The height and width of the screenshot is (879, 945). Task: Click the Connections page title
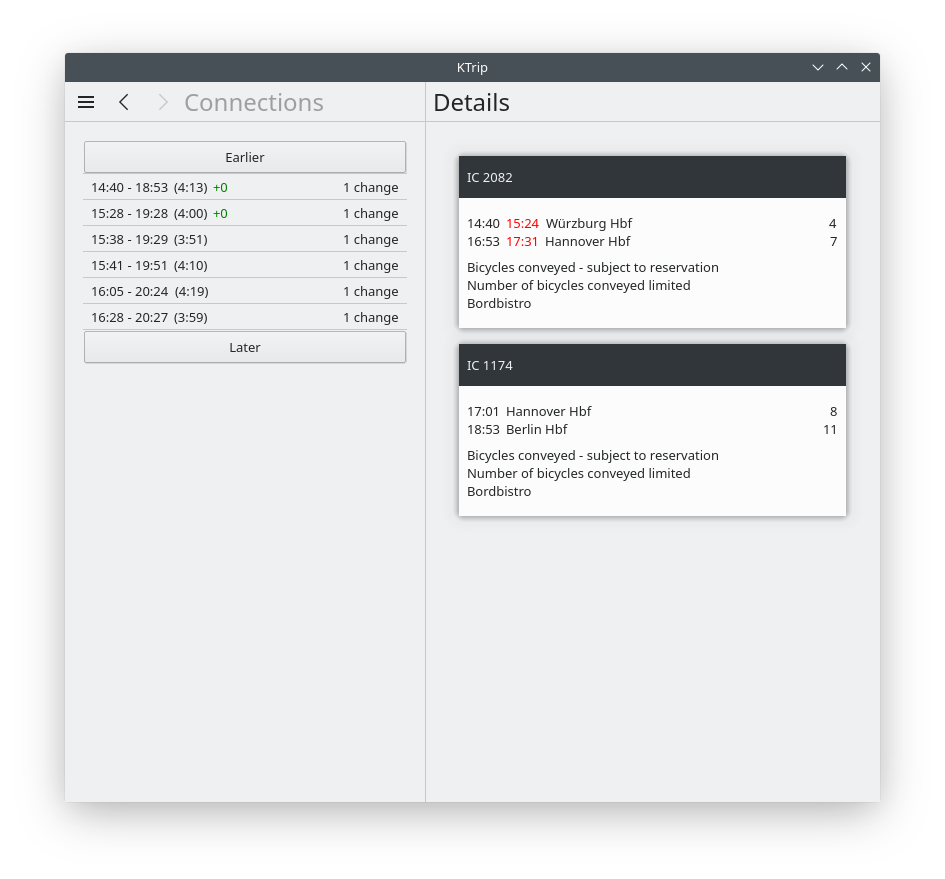tap(254, 102)
